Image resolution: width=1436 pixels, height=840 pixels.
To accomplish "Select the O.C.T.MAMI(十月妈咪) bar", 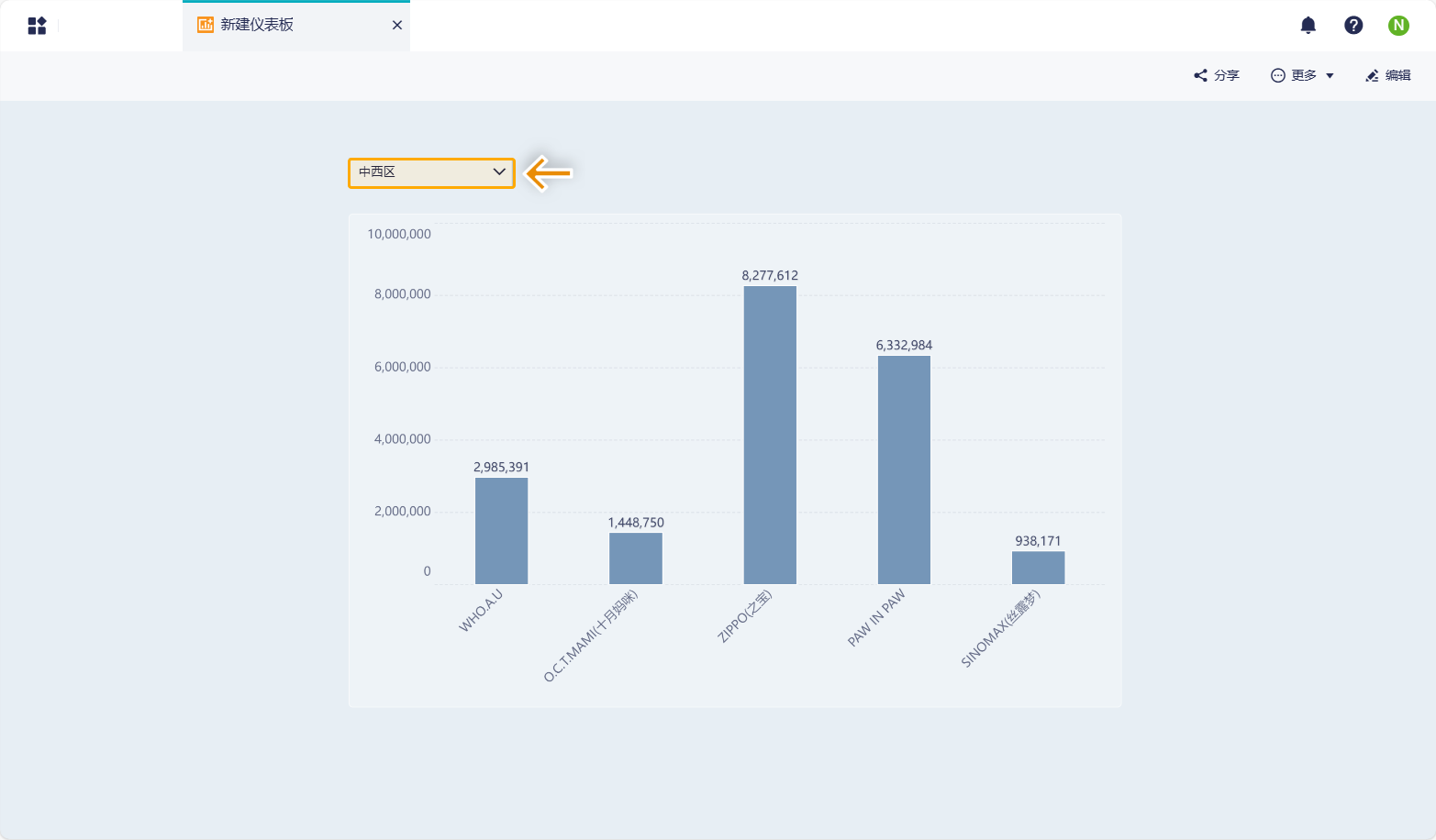I will (636, 558).
